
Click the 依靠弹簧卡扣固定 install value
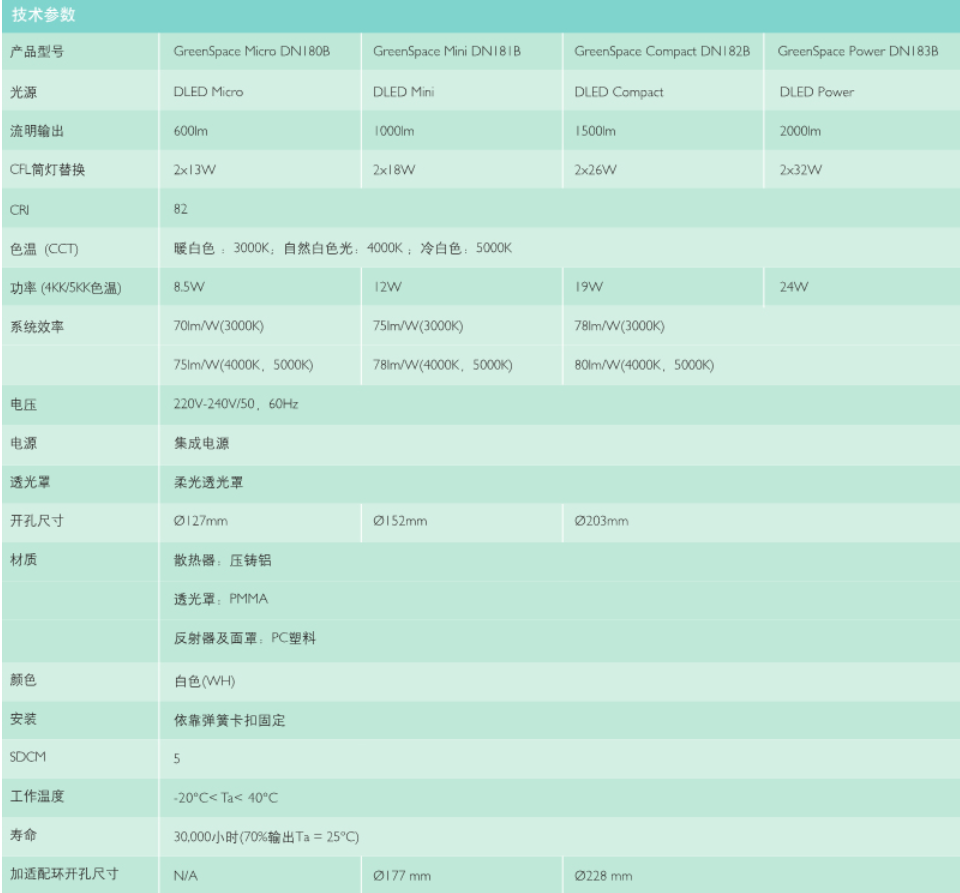point(230,720)
